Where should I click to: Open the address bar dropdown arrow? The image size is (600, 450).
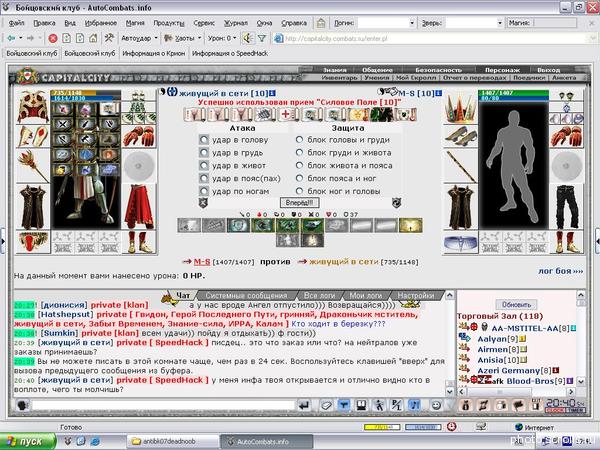click(592, 38)
